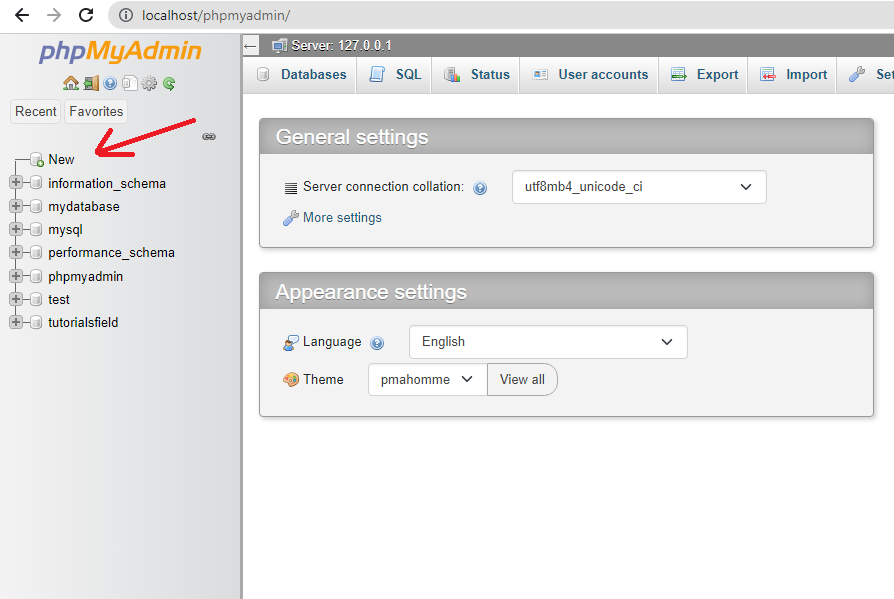Select the mydatabase database
Screen dimensions: 894x599
[84, 206]
